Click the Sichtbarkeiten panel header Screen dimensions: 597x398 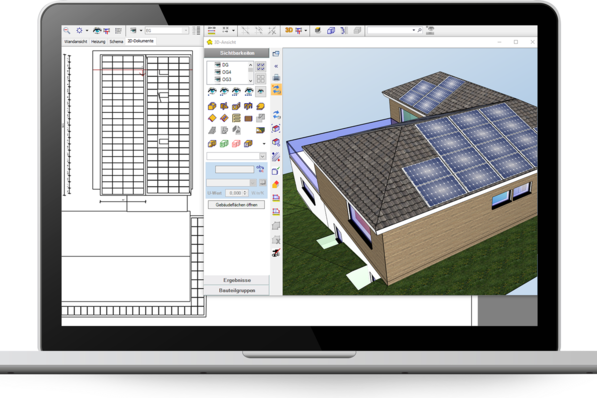[x=237, y=53]
